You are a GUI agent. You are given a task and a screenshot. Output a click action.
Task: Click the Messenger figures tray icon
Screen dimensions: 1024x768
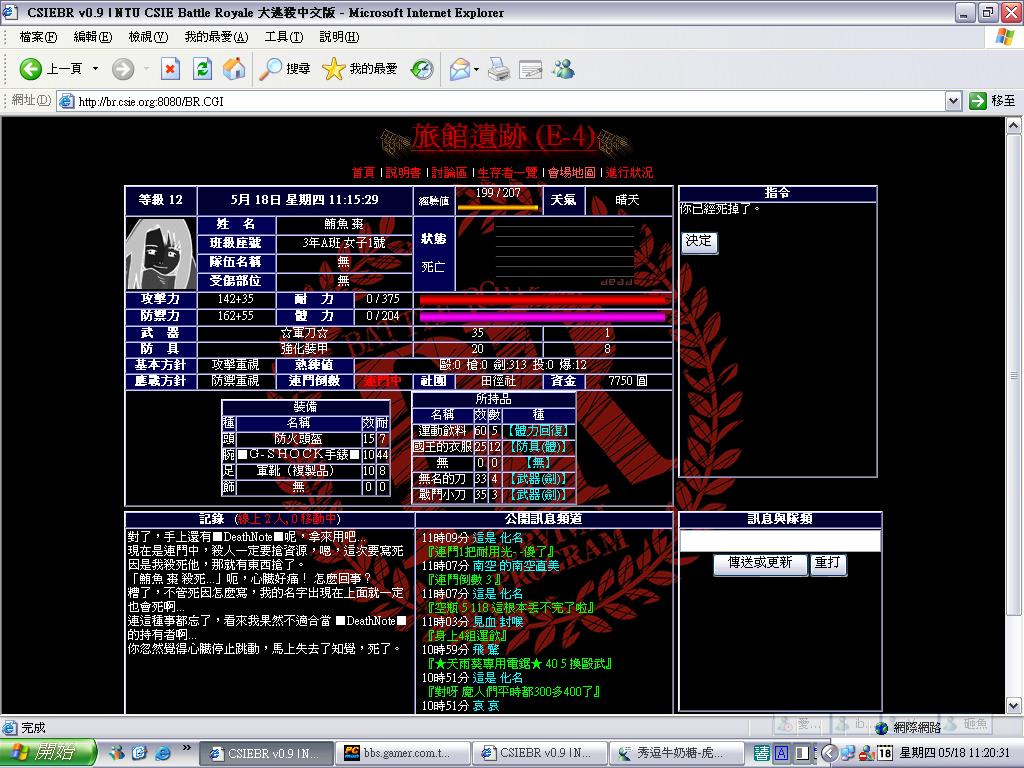click(867, 753)
